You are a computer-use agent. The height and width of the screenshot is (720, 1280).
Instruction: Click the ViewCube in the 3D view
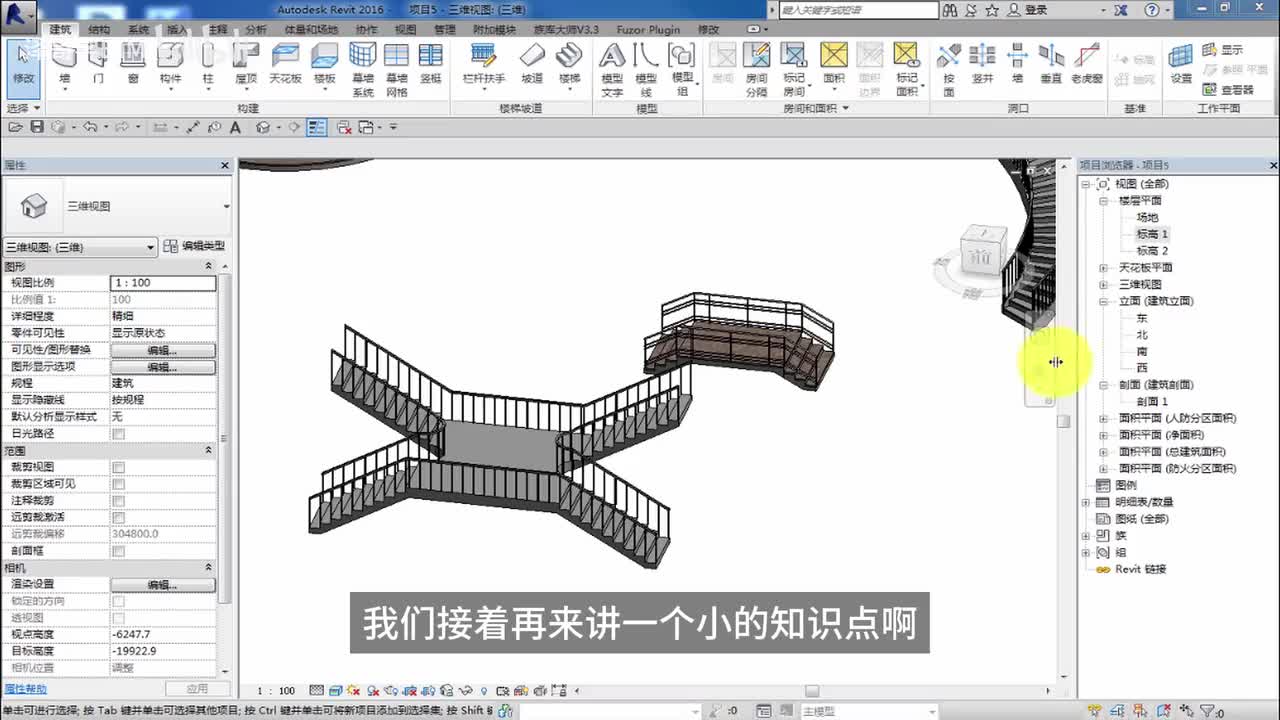(x=981, y=252)
